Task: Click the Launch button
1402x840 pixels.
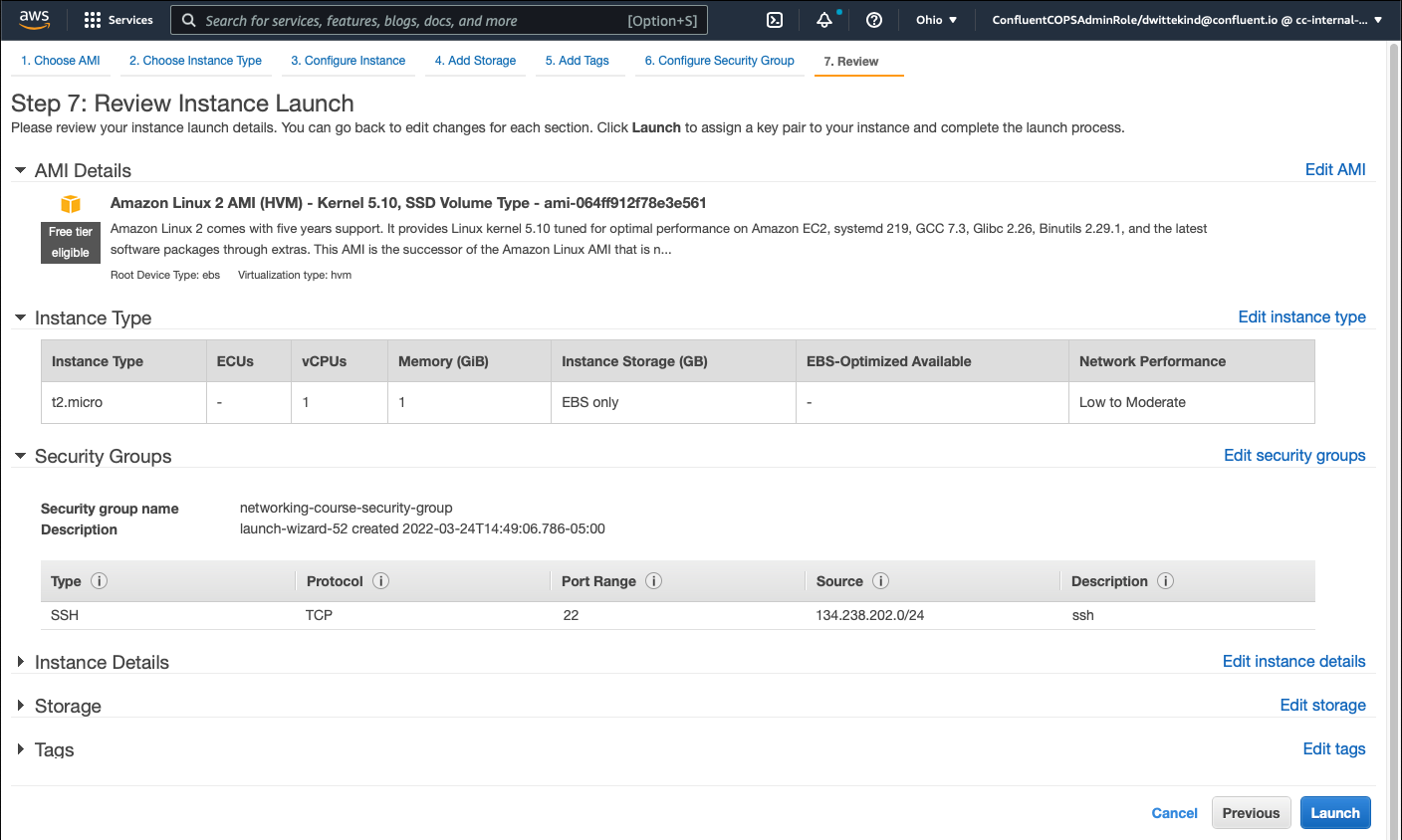Action: pyautogui.click(x=1335, y=813)
